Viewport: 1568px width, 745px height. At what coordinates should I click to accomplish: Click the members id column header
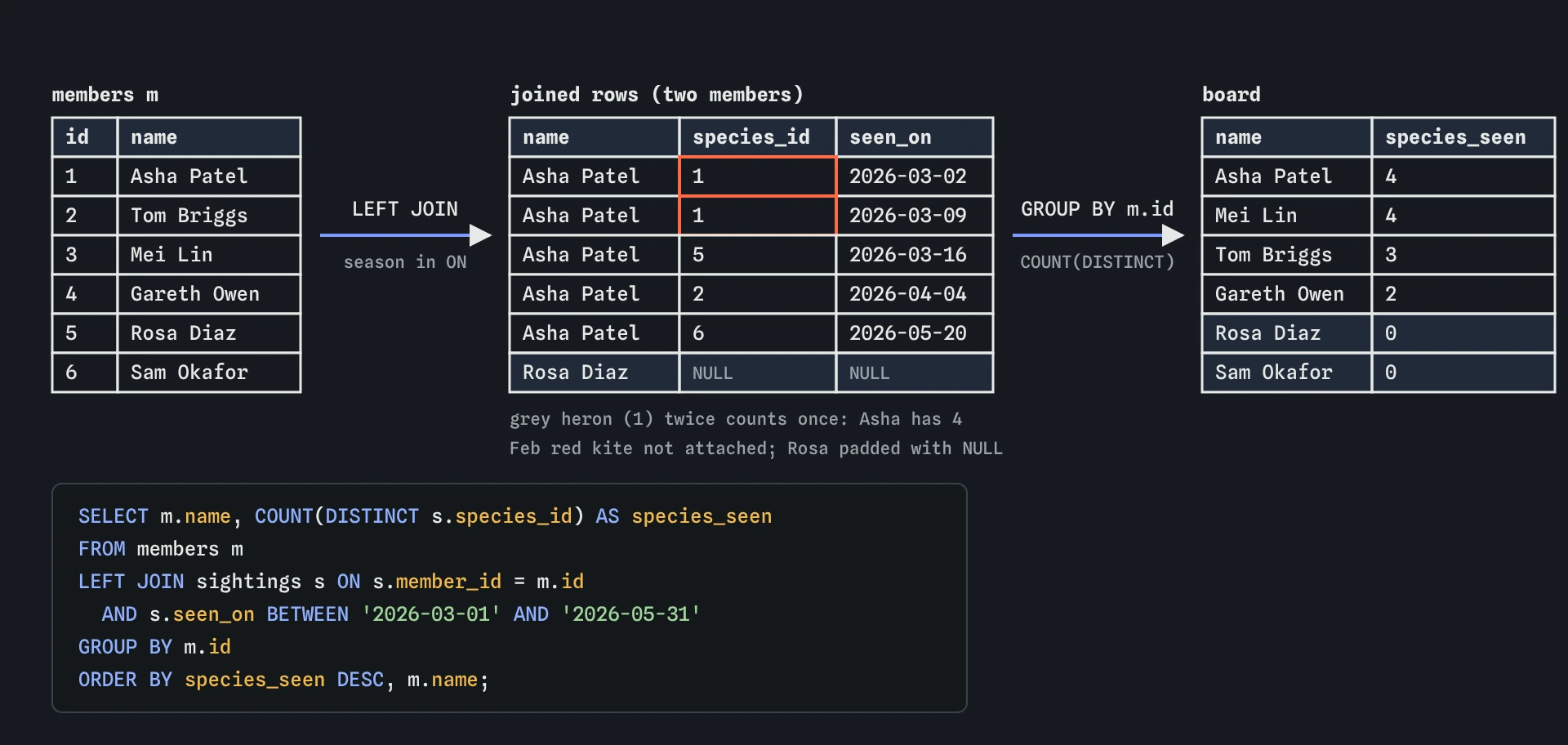point(85,137)
